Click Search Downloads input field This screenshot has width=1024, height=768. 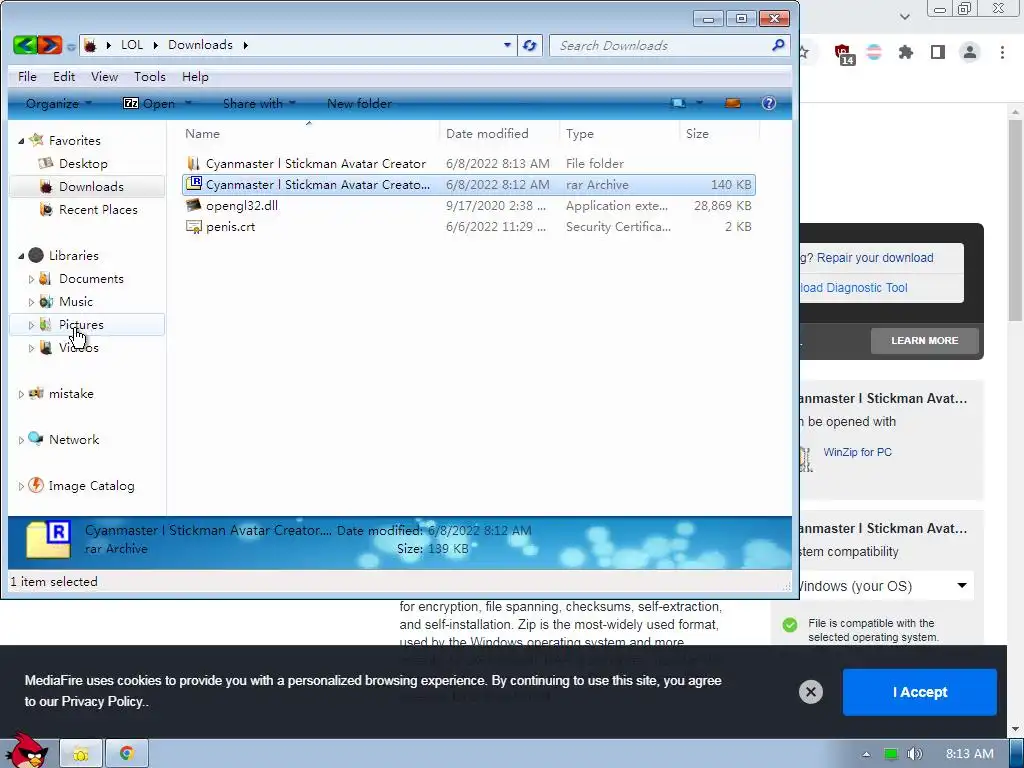point(660,45)
